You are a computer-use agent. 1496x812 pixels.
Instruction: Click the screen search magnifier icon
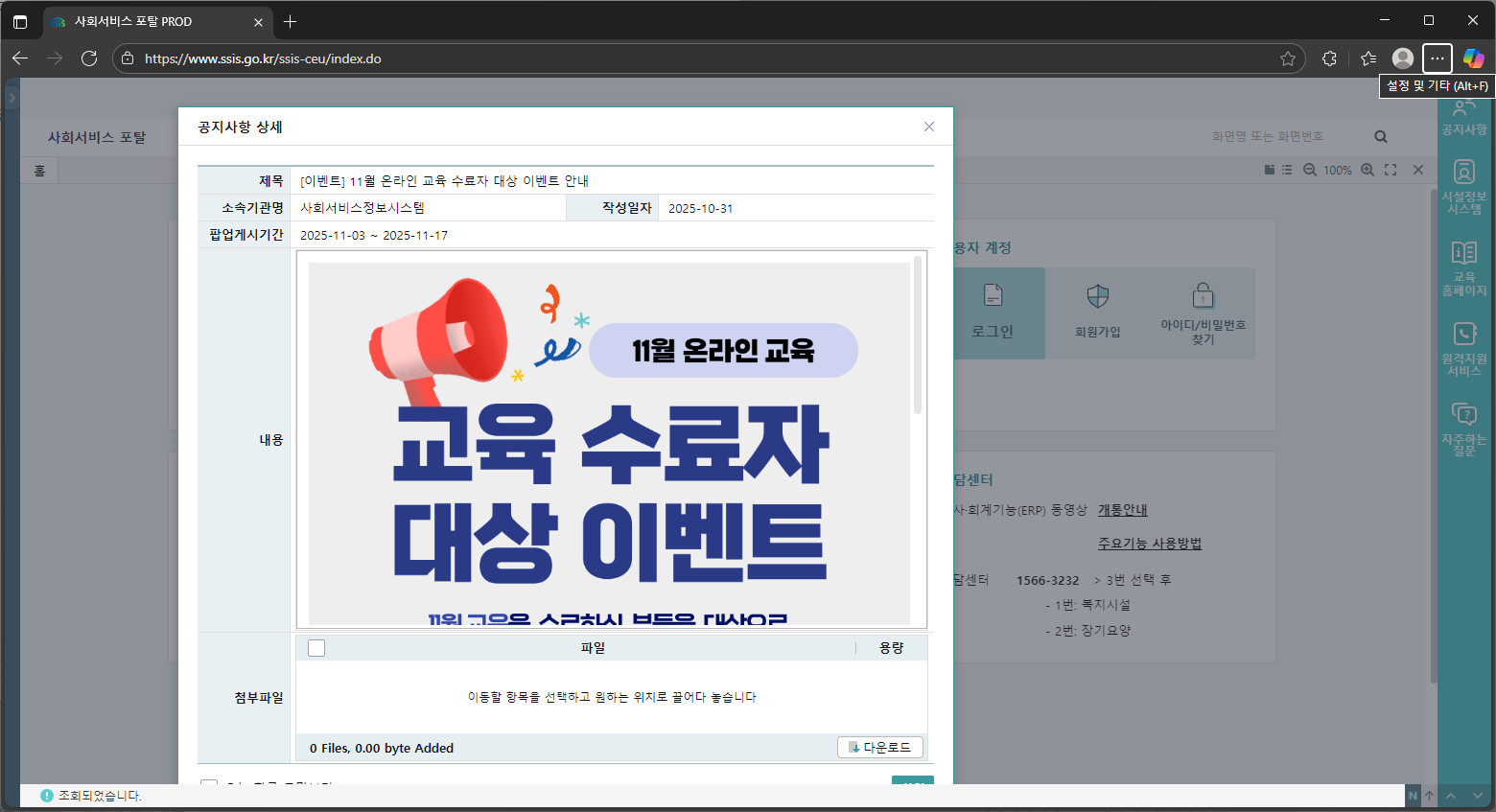point(1381,137)
